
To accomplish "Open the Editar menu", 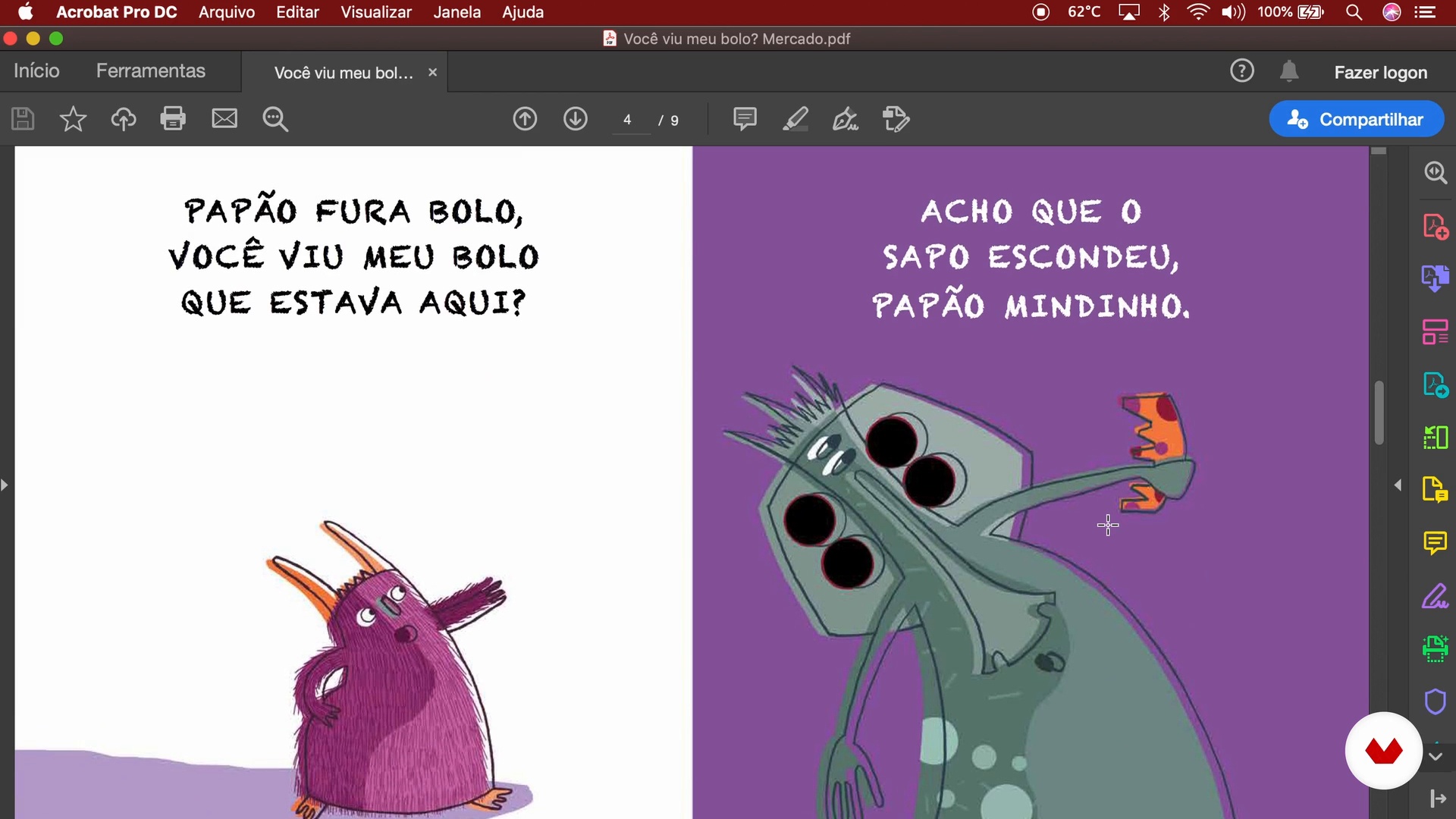I will [297, 12].
